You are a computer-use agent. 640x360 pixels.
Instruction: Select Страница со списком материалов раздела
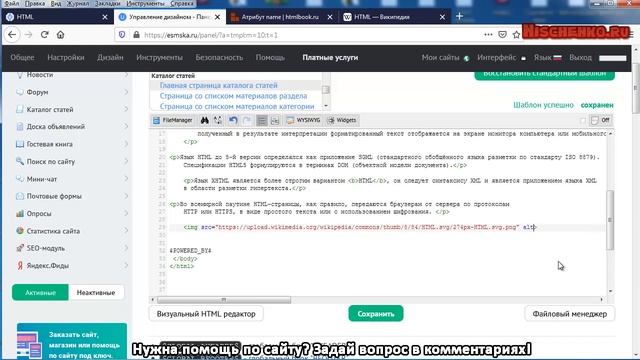233,96
